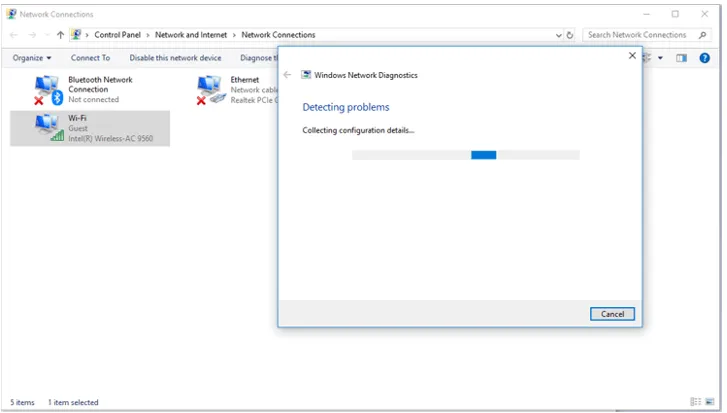Viewport: 727px width, 413px height.
Task: Navigate forward in Network Connections window
Action: [x=32, y=35]
